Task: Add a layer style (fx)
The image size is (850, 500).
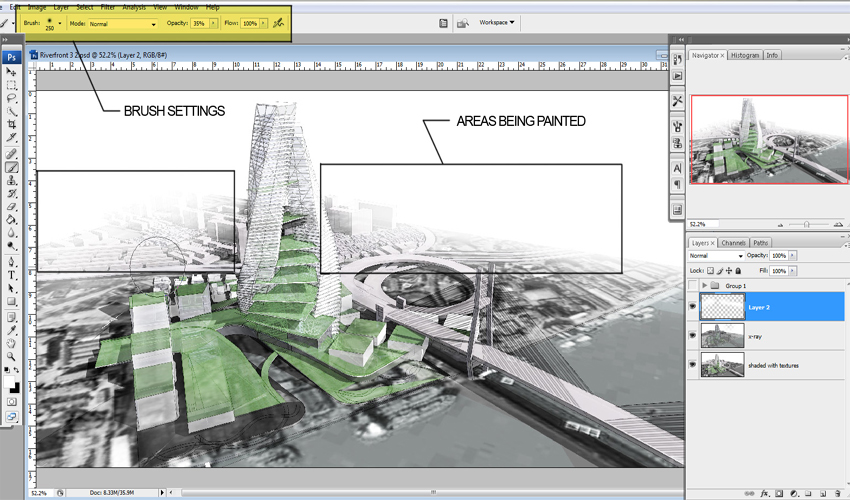Action: coord(764,493)
